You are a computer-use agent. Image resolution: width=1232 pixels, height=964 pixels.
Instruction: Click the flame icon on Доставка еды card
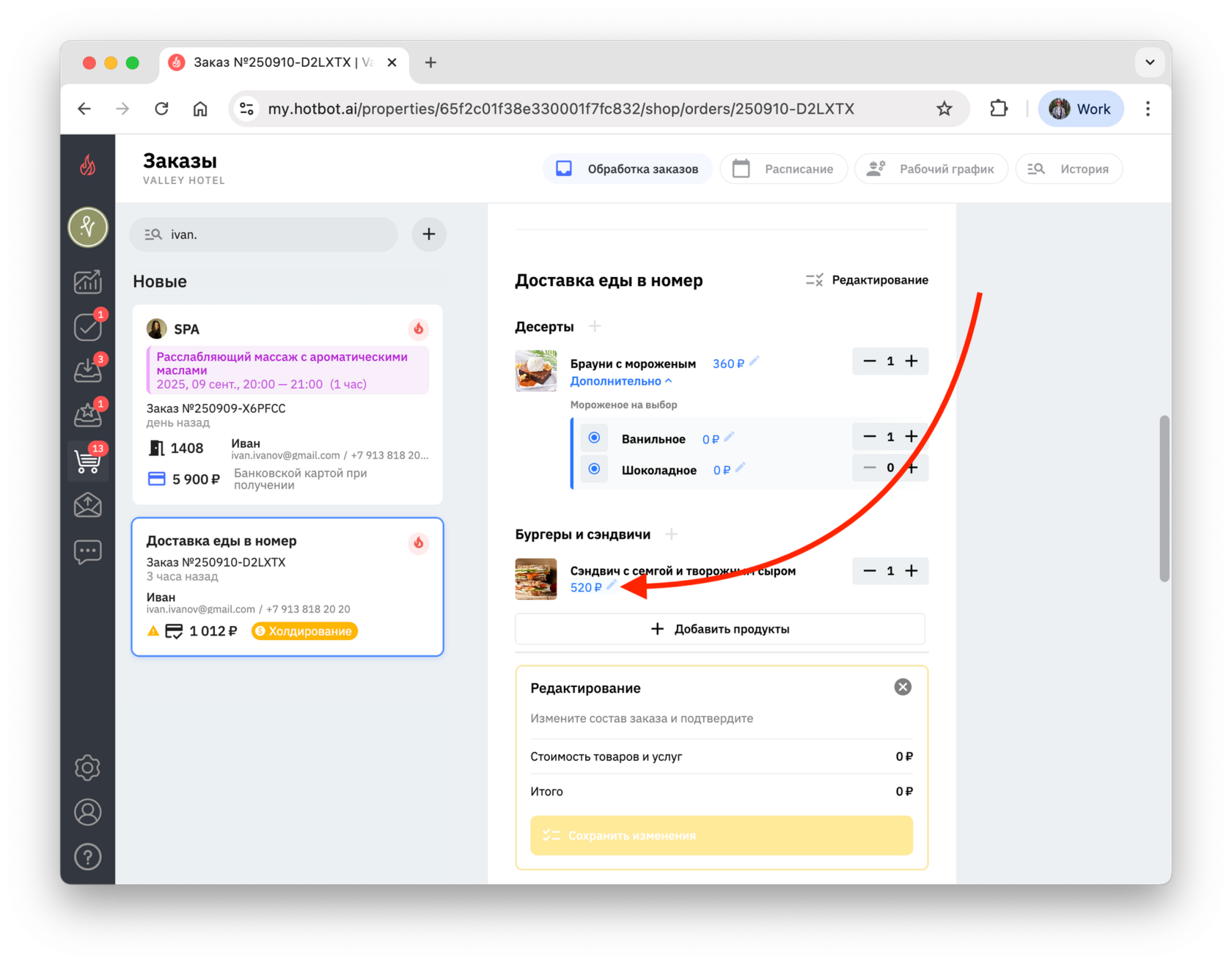point(419,543)
